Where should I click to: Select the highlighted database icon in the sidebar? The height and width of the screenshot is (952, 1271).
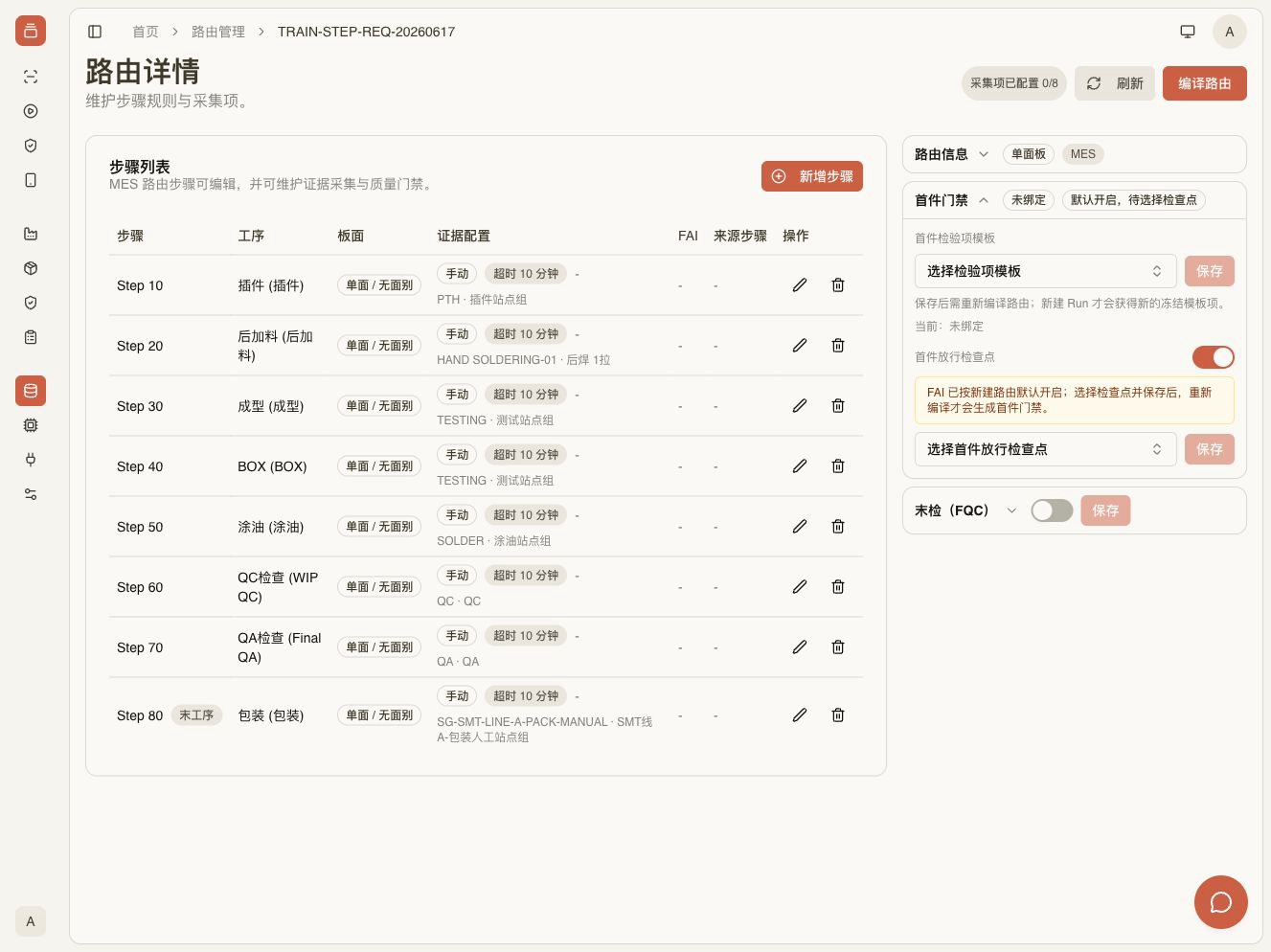click(31, 391)
